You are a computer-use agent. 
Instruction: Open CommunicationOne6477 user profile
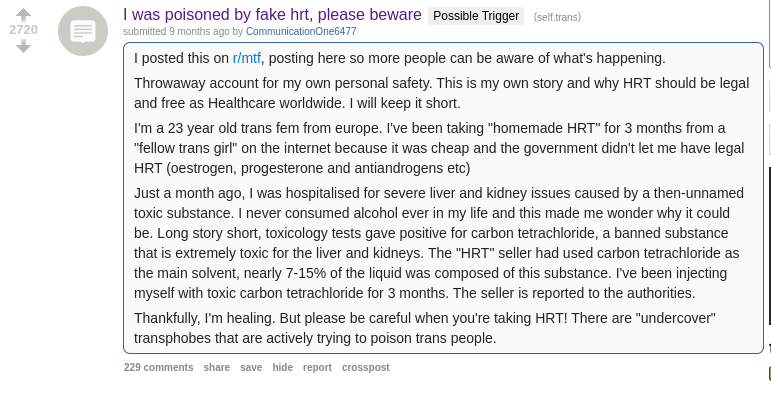click(x=301, y=31)
